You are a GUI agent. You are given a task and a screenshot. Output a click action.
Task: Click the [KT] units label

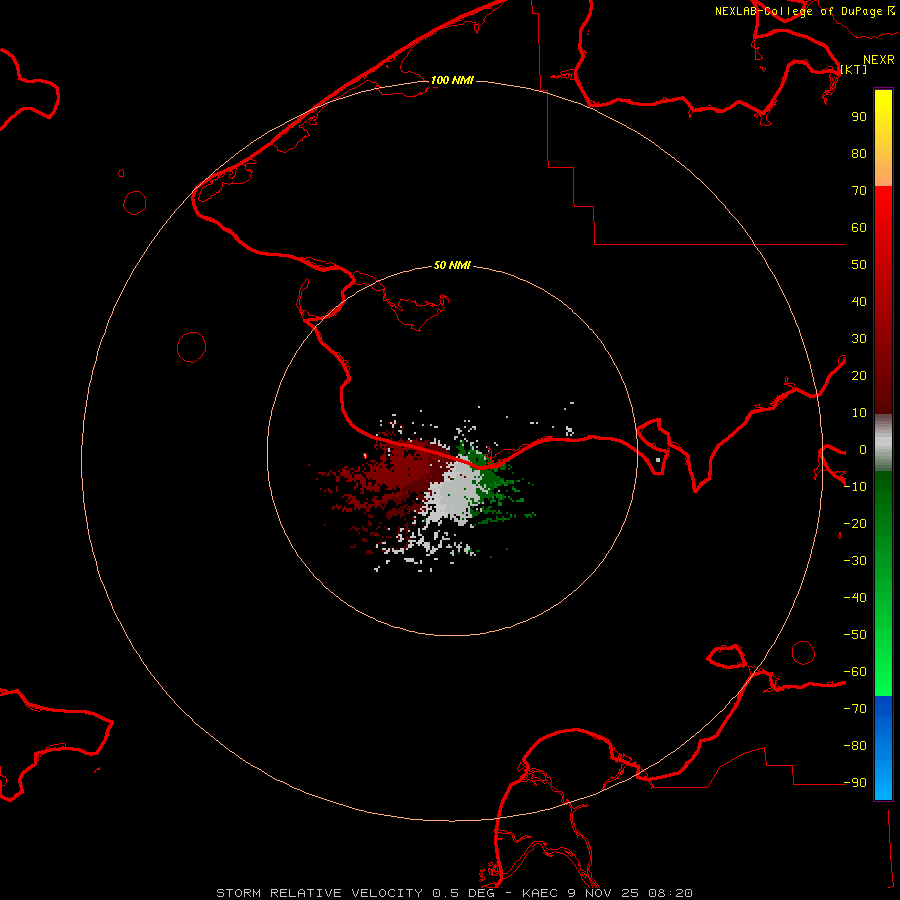(854, 69)
